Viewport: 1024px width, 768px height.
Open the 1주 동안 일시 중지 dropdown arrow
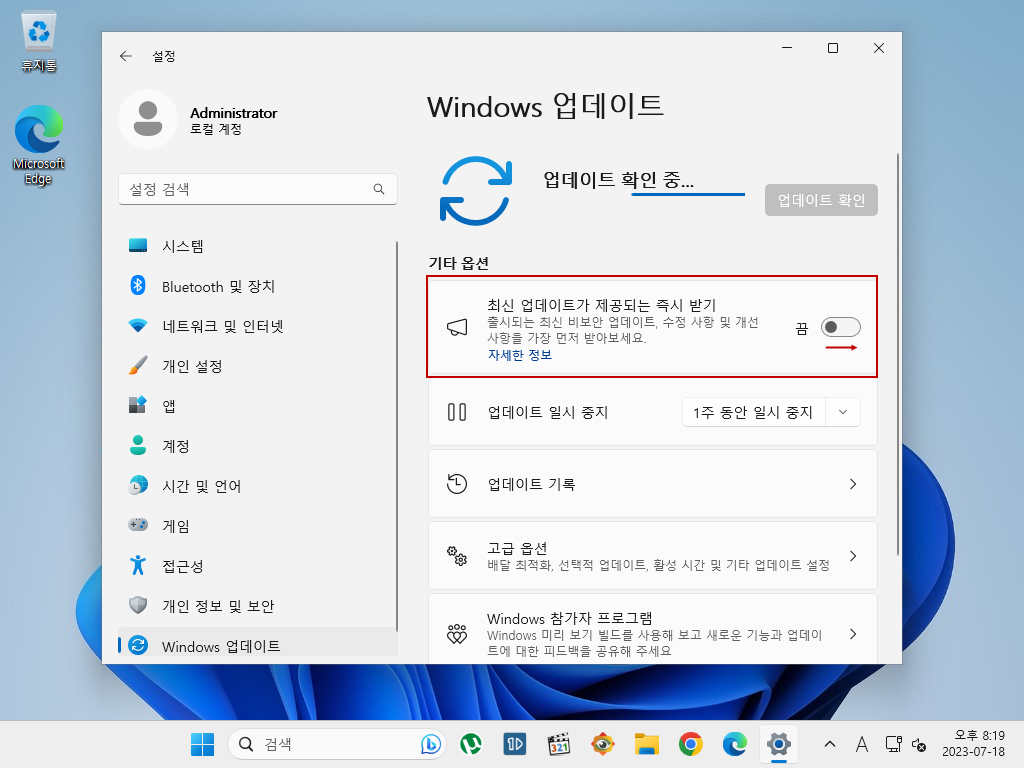[842, 412]
